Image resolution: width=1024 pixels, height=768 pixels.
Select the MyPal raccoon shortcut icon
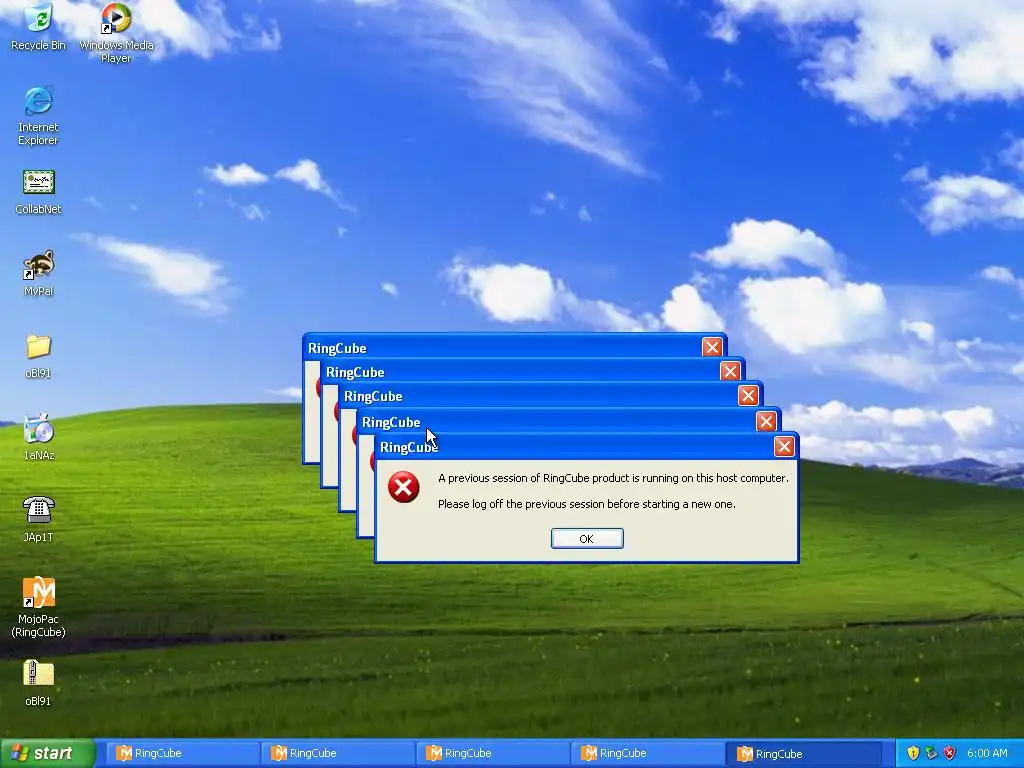[39, 273]
